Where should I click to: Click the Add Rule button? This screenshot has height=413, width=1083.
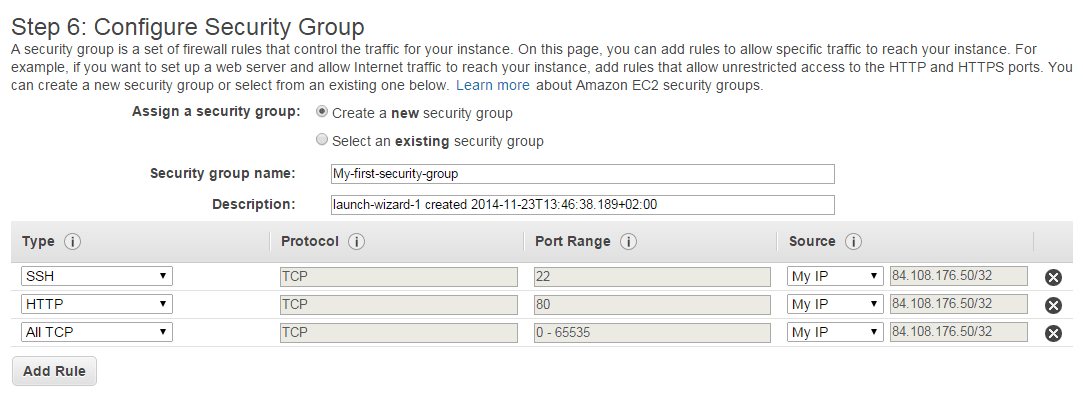[x=54, y=371]
